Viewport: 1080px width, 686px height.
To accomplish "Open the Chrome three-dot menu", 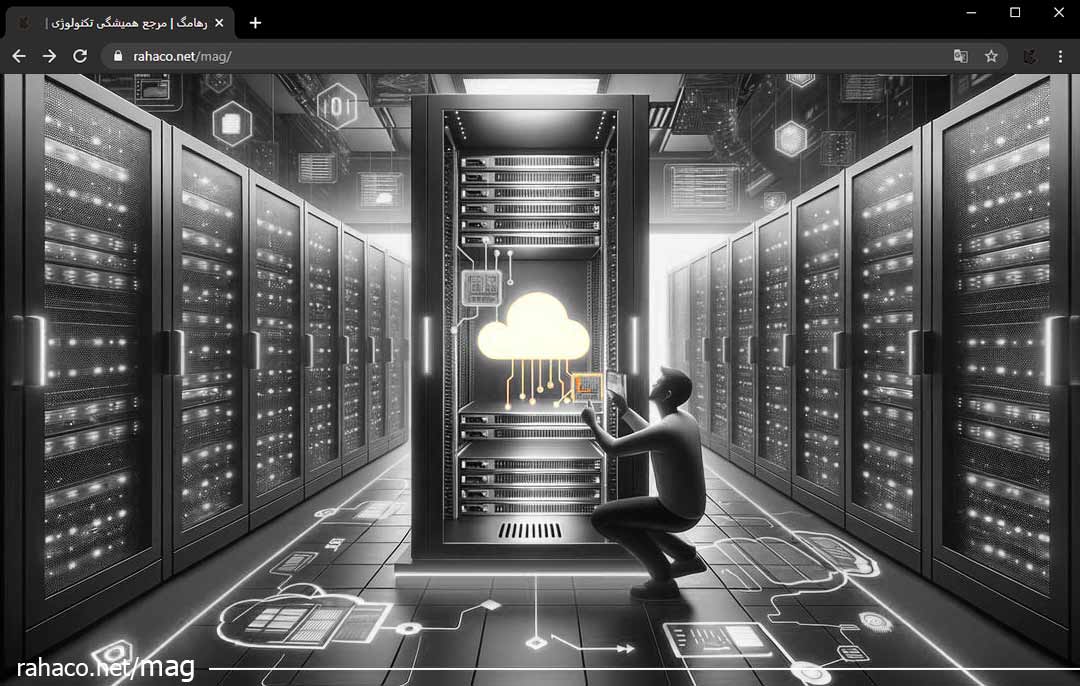I will 1060,56.
